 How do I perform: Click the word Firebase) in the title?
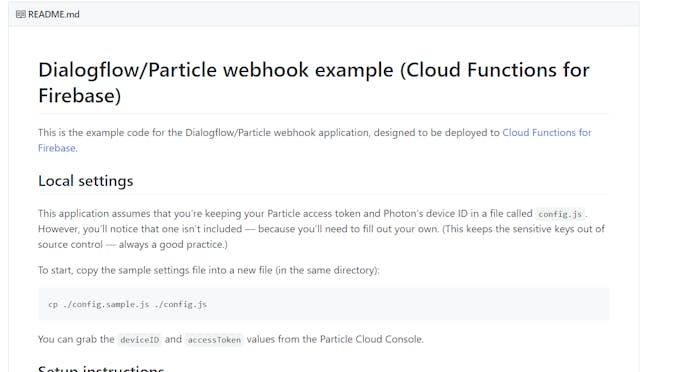point(79,96)
